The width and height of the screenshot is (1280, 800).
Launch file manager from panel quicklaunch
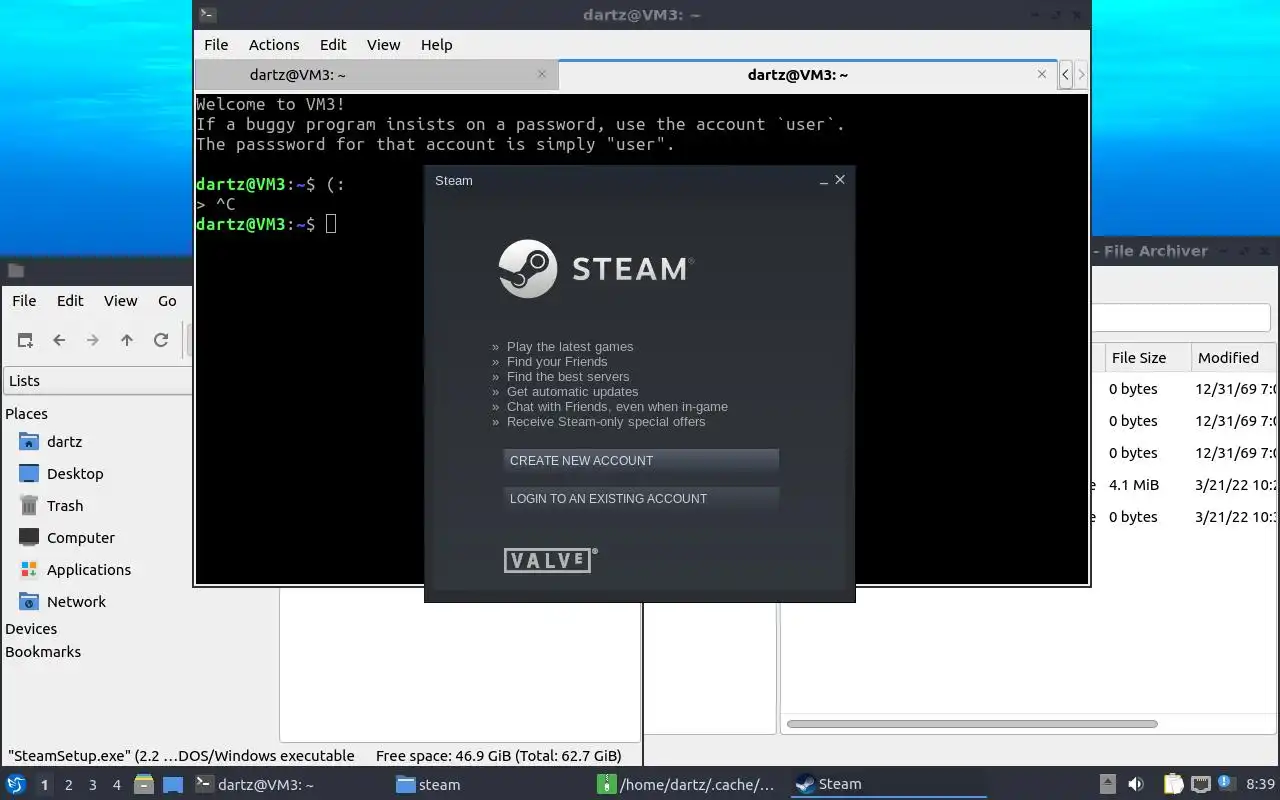(144, 785)
